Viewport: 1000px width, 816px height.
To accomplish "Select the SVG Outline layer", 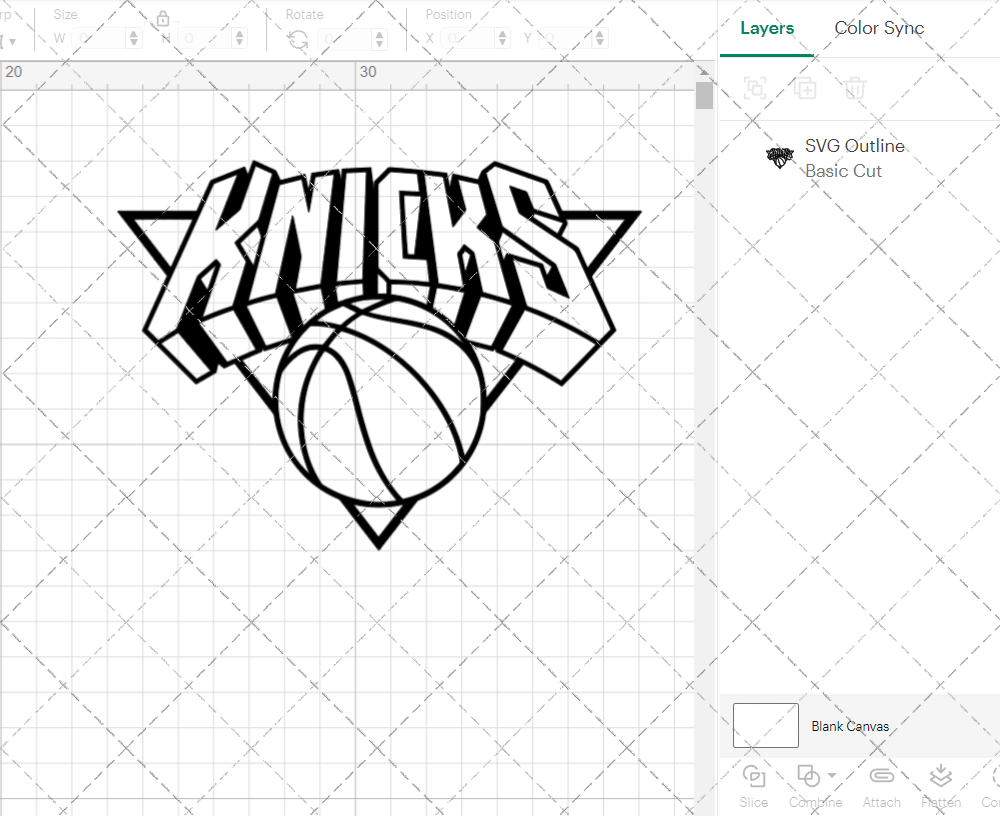I will coord(855,145).
